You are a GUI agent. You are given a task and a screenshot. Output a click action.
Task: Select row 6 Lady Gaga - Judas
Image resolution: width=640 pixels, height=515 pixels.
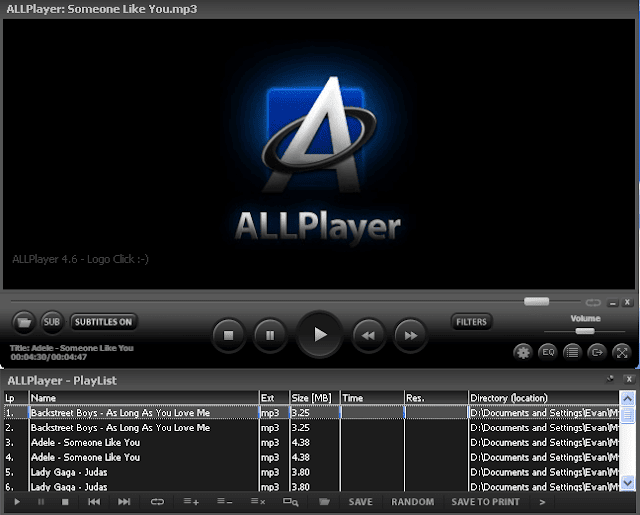311,486
